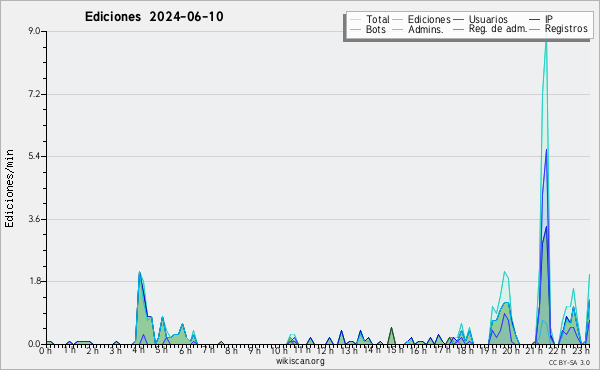Click the '23 h' x-axis label

[581, 350]
